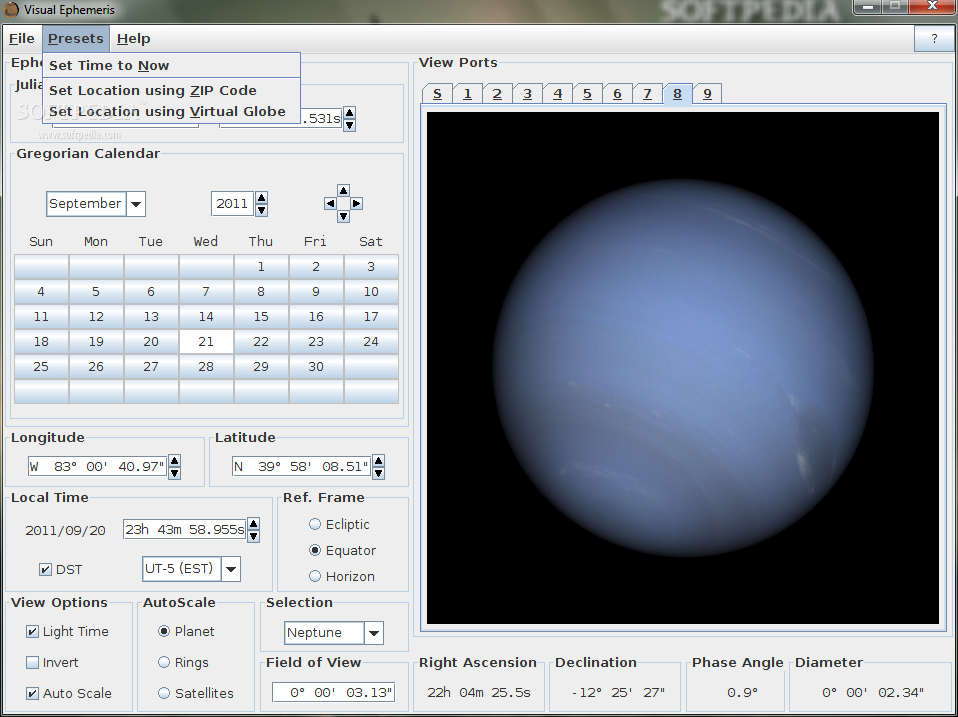958x717 pixels.
Task: Switch to view port tab 1
Action: tap(467, 94)
